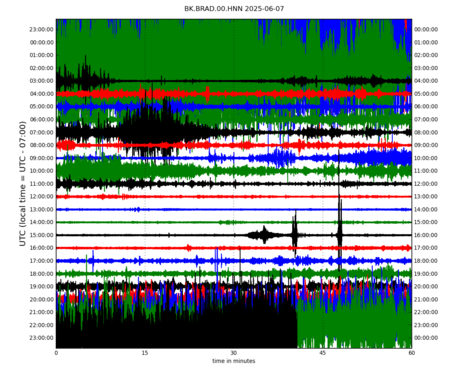Select the right 16:00:00 hour label
Viewport: 468px width, 387px height.
pos(426,235)
